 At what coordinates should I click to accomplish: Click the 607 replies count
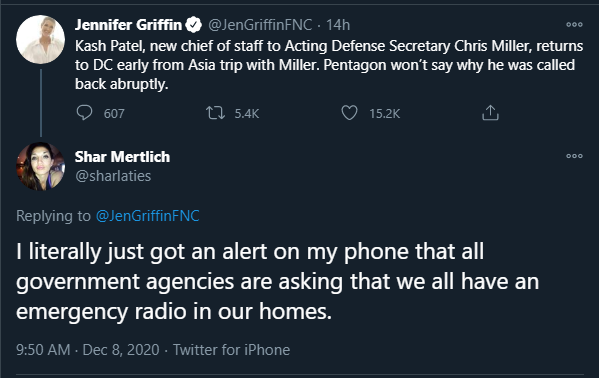(x=114, y=114)
